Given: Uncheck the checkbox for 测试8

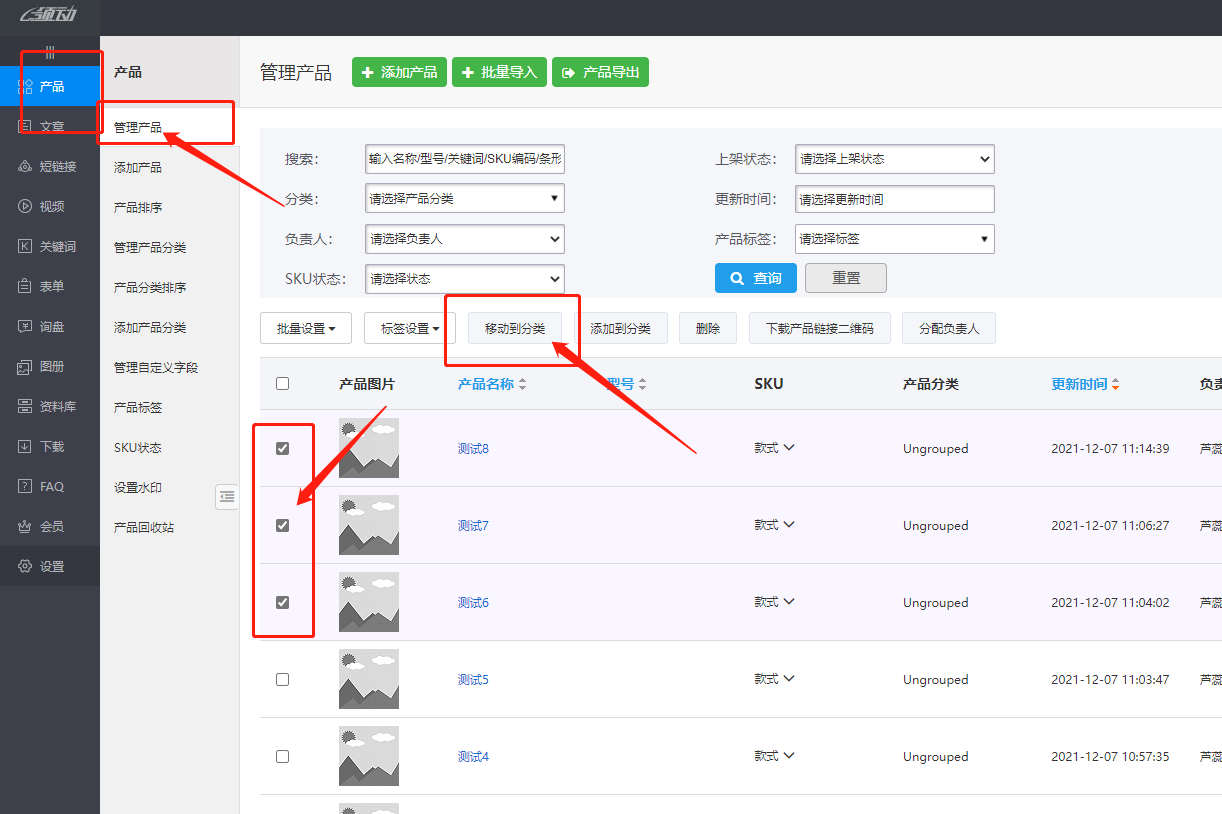Looking at the screenshot, I should [x=282, y=448].
